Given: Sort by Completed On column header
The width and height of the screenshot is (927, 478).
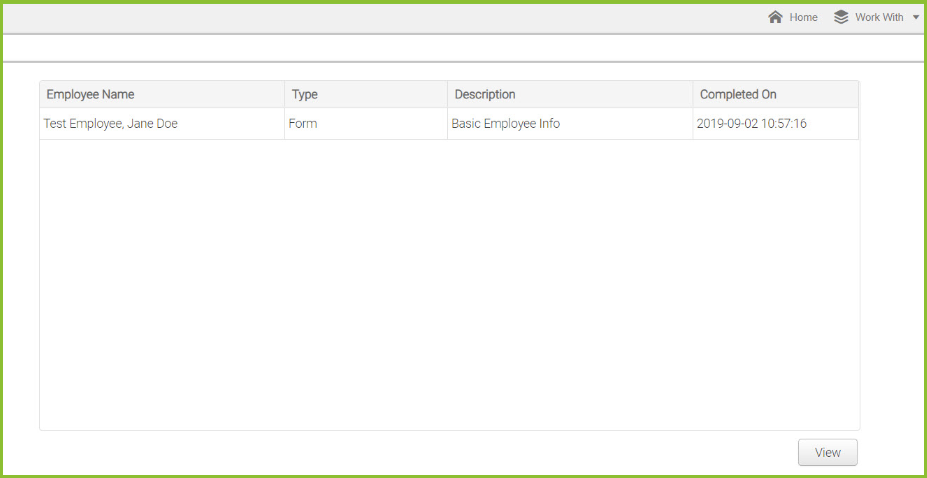Looking at the screenshot, I should pos(776,95).
